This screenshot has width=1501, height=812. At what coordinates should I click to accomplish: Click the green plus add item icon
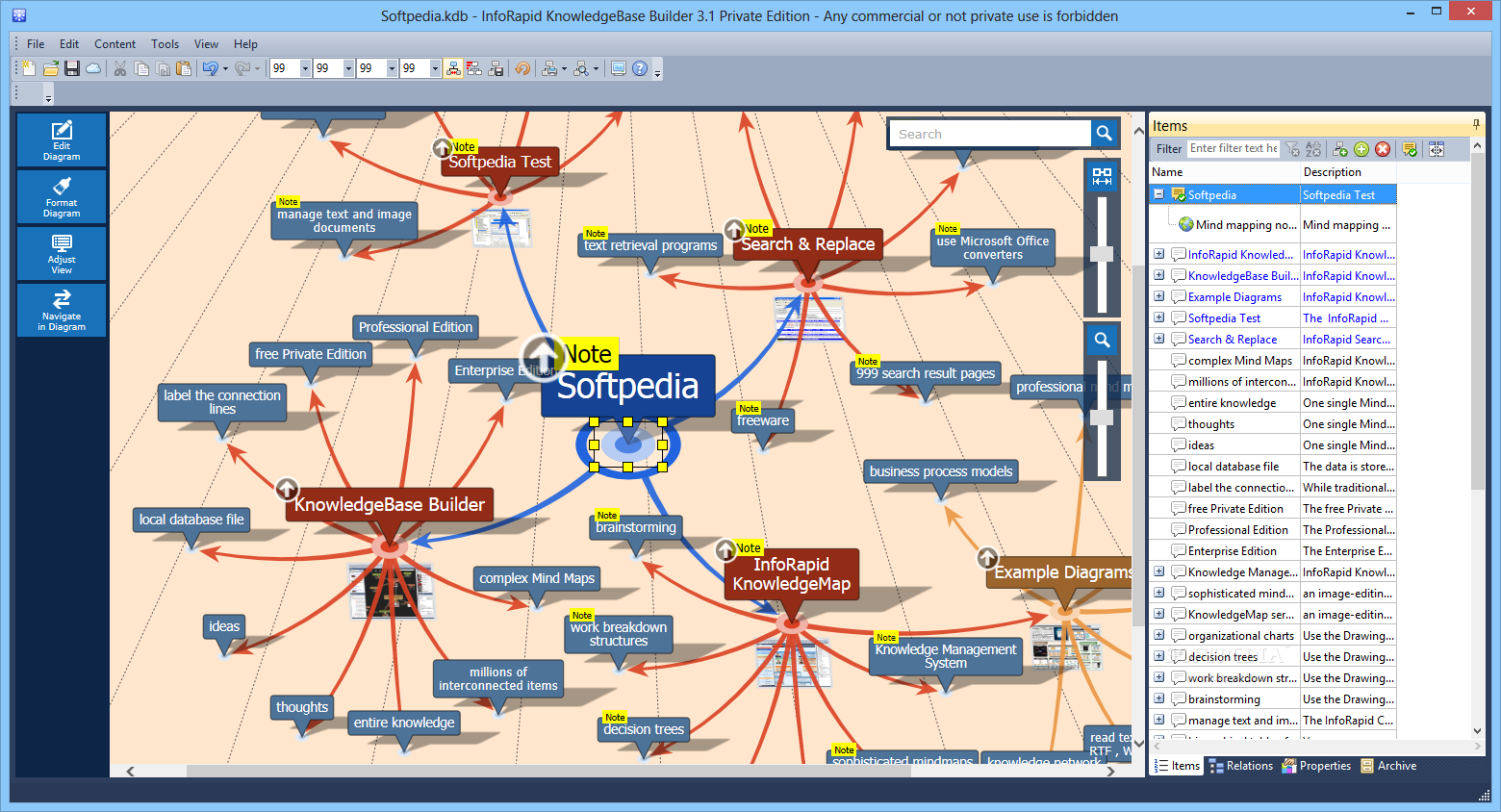pyautogui.click(x=1361, y=149)
